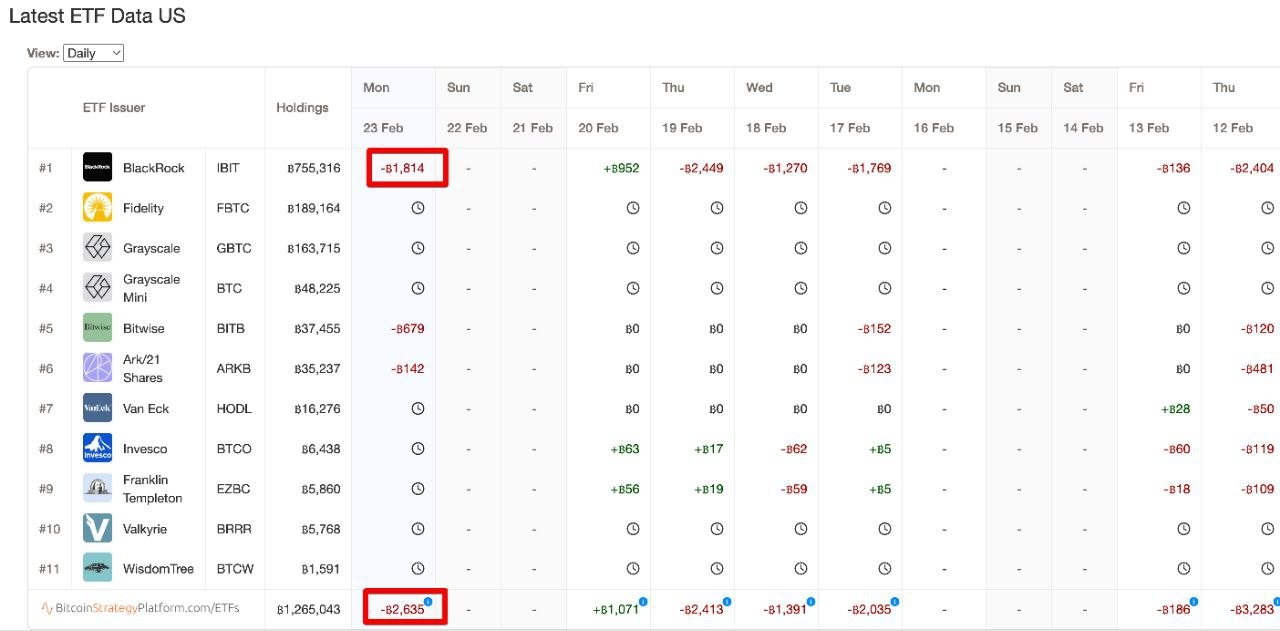
Task: Click the Fidelity logo icon
Action: click(x=98, y=208)
